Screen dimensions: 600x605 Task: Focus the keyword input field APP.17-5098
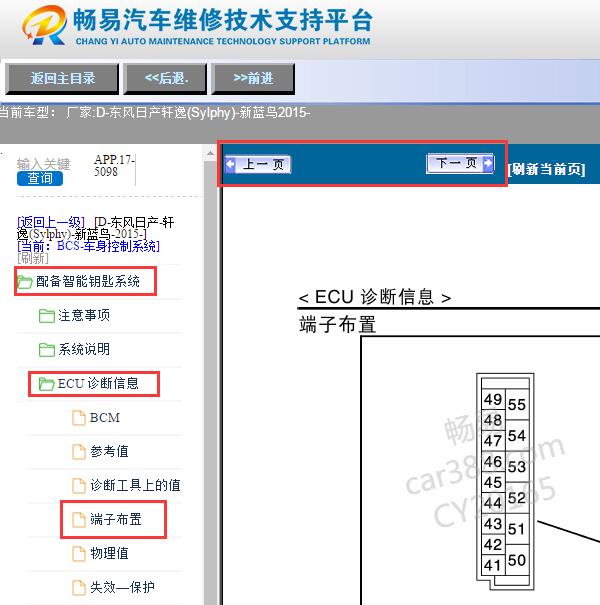(x=114, y=166)
